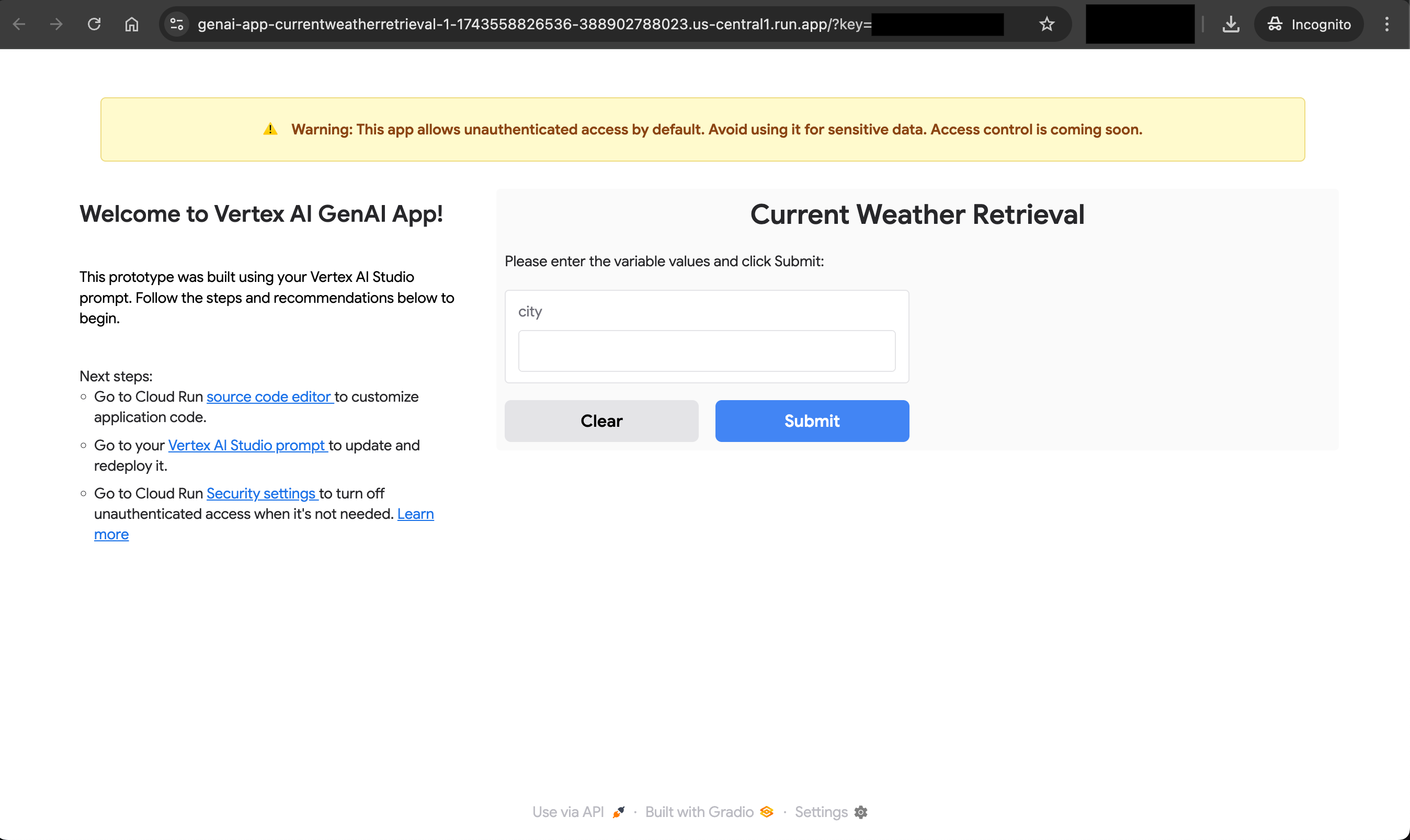The image size is (1410, 840).
Task: Click the back navigation arrow icon
Action: (20, 24)
